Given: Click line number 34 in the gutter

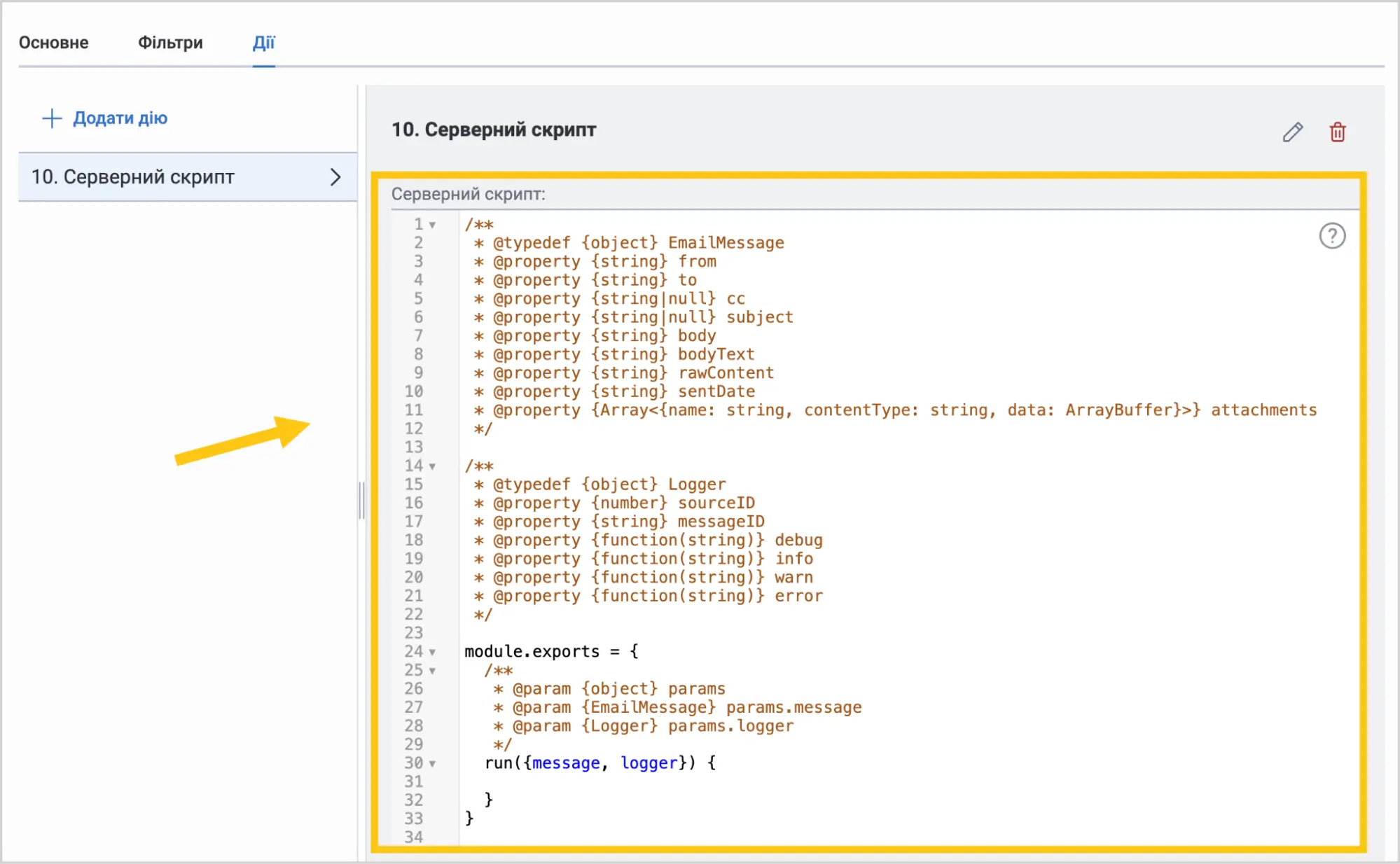Looking at the screenshot, I should click(413, 837).
